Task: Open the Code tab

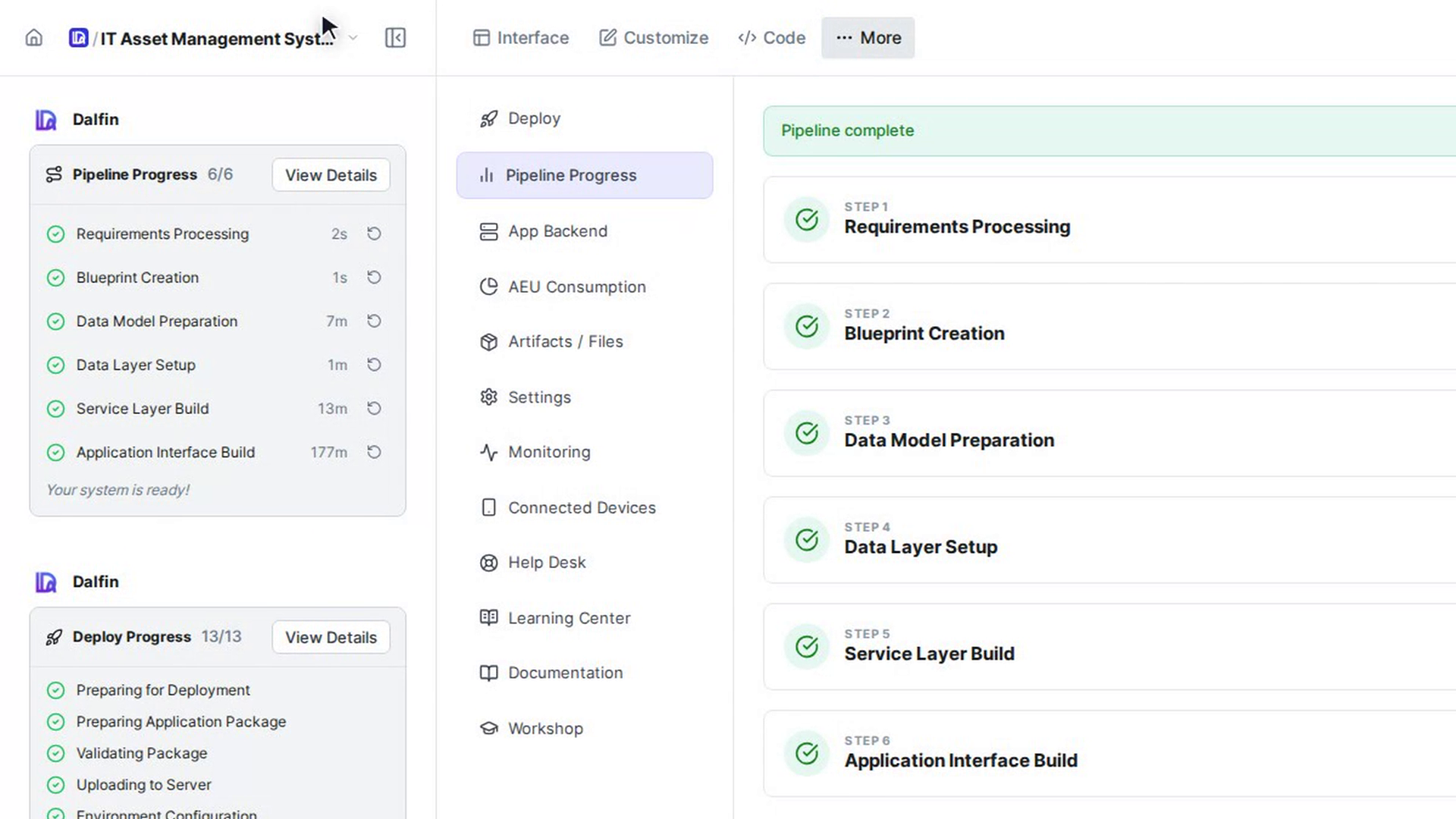Action: point(772,38)
